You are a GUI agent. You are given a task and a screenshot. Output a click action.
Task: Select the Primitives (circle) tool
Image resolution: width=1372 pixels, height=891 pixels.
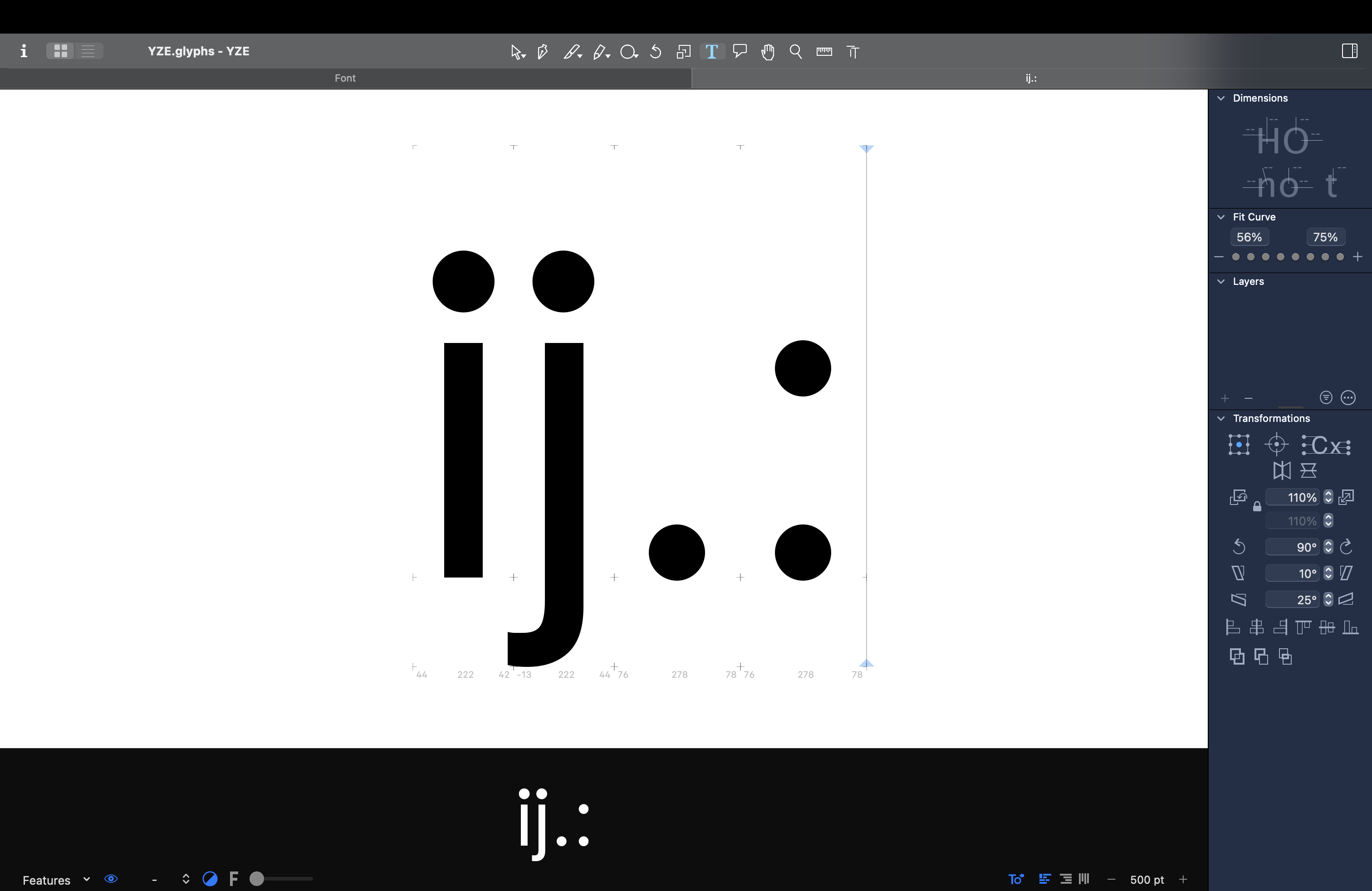pyautogui.click(x=628, y=52)
